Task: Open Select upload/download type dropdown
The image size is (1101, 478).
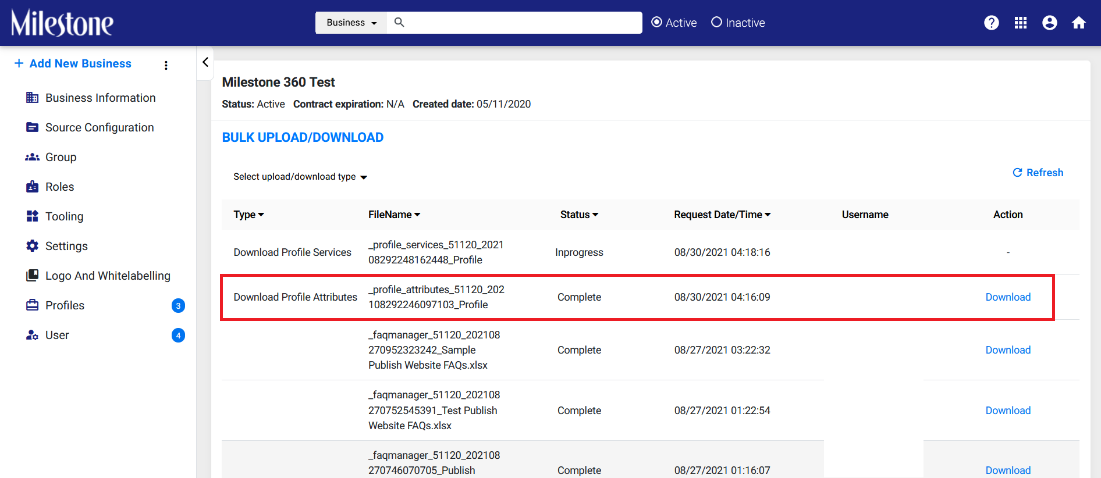Action: click(301, 177)
